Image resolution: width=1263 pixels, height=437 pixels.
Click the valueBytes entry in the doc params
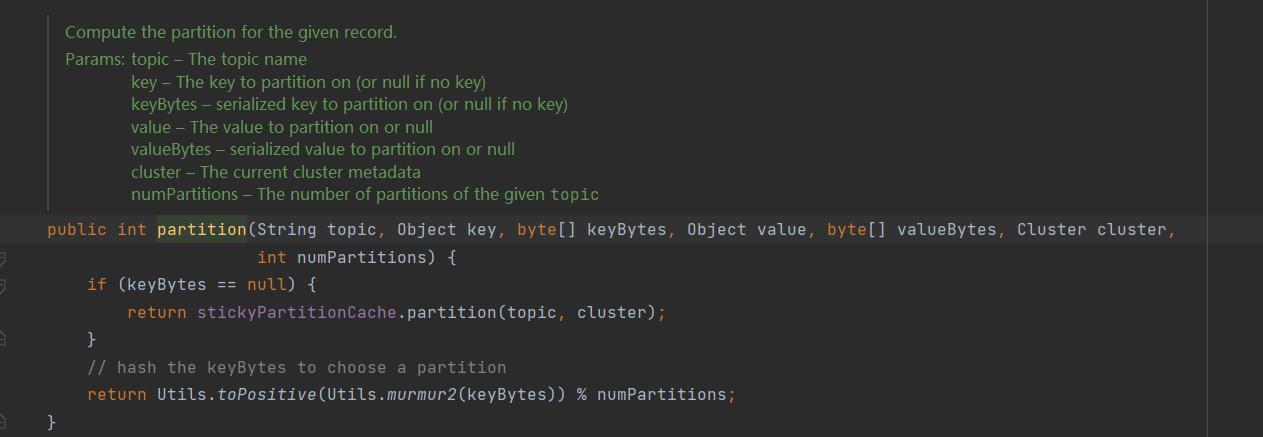[x=170, y=149]
